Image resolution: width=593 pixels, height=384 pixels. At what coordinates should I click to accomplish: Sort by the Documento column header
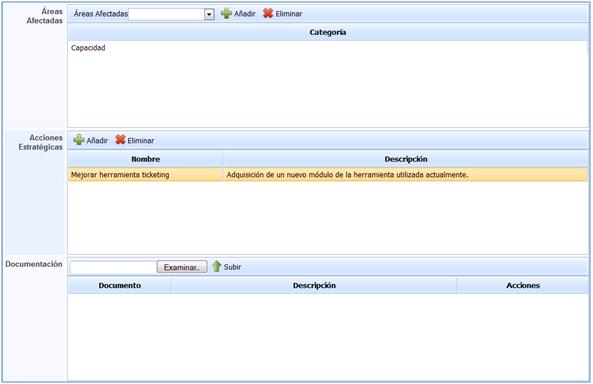click(120, 286)
